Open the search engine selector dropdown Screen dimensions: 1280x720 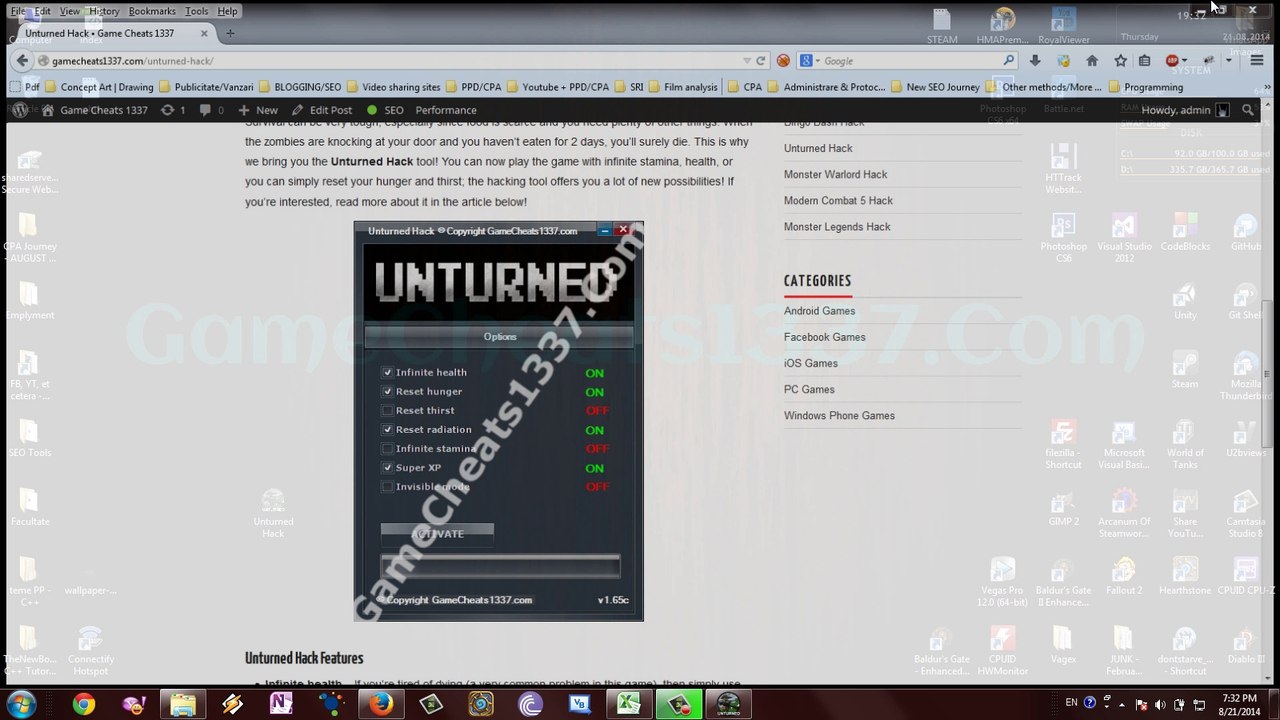(x=811, y=61)
